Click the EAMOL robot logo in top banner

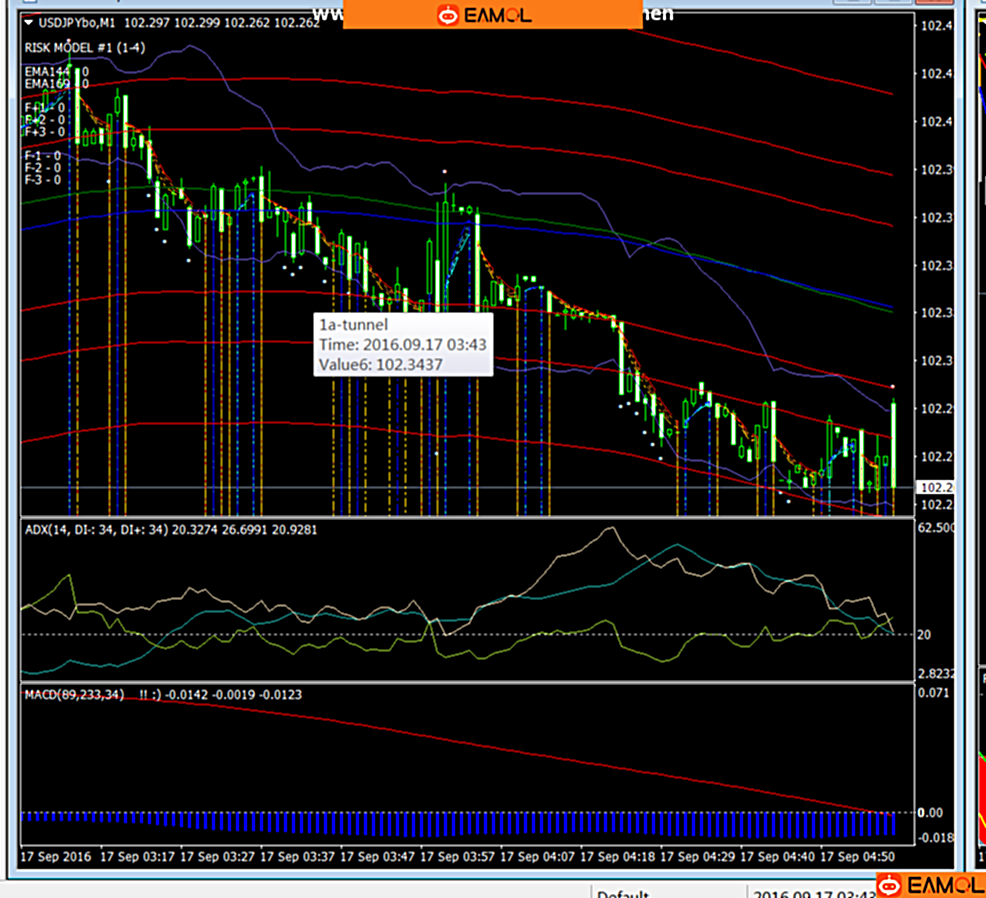tap(448, 14)
